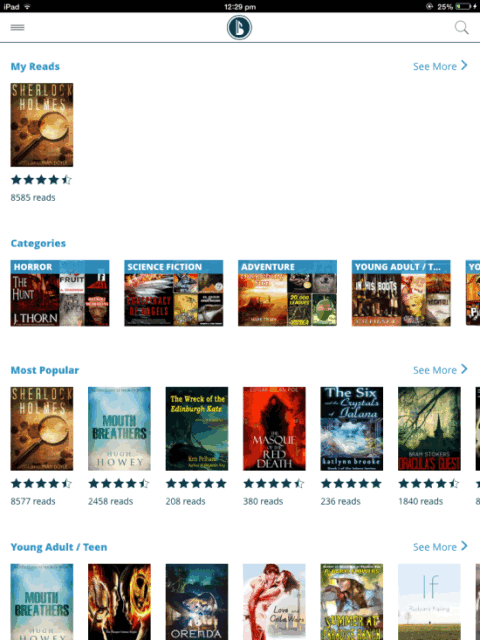Screen dimensions: 480x640
Task: Select the Adventure category tile
Action: pos(287,293)
